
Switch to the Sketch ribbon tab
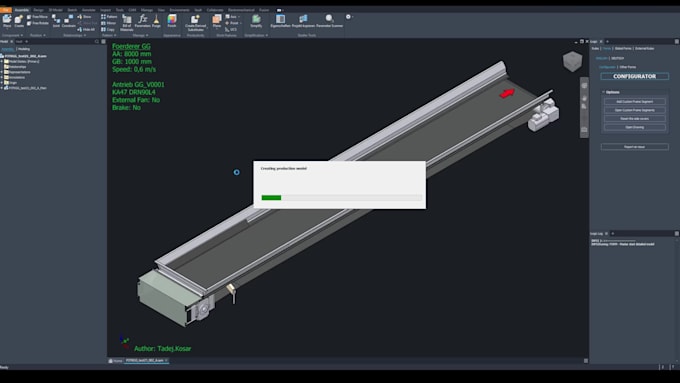point(72,10)
